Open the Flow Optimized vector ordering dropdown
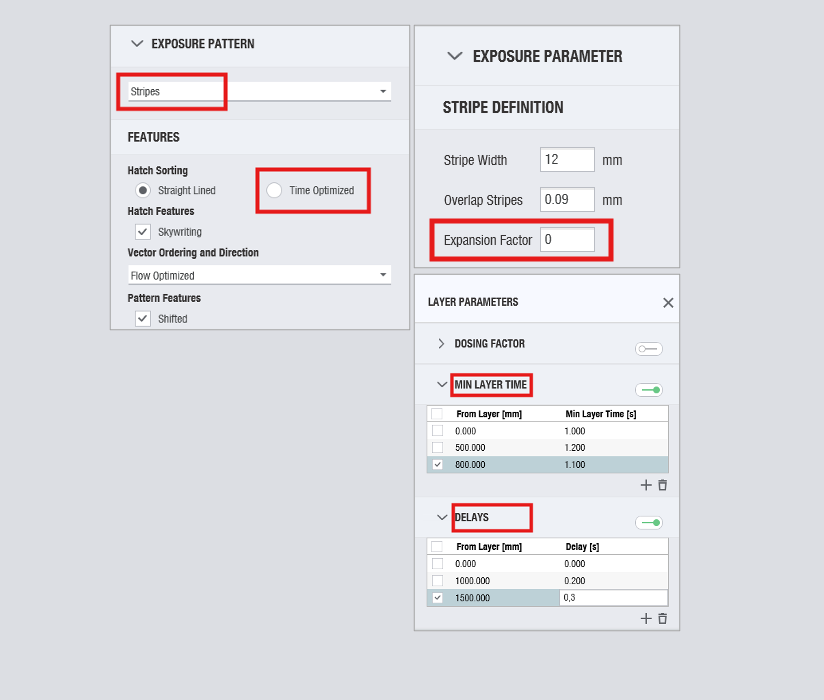The height and width of the screenshot is (700, 824). click(x=259, y=275)
